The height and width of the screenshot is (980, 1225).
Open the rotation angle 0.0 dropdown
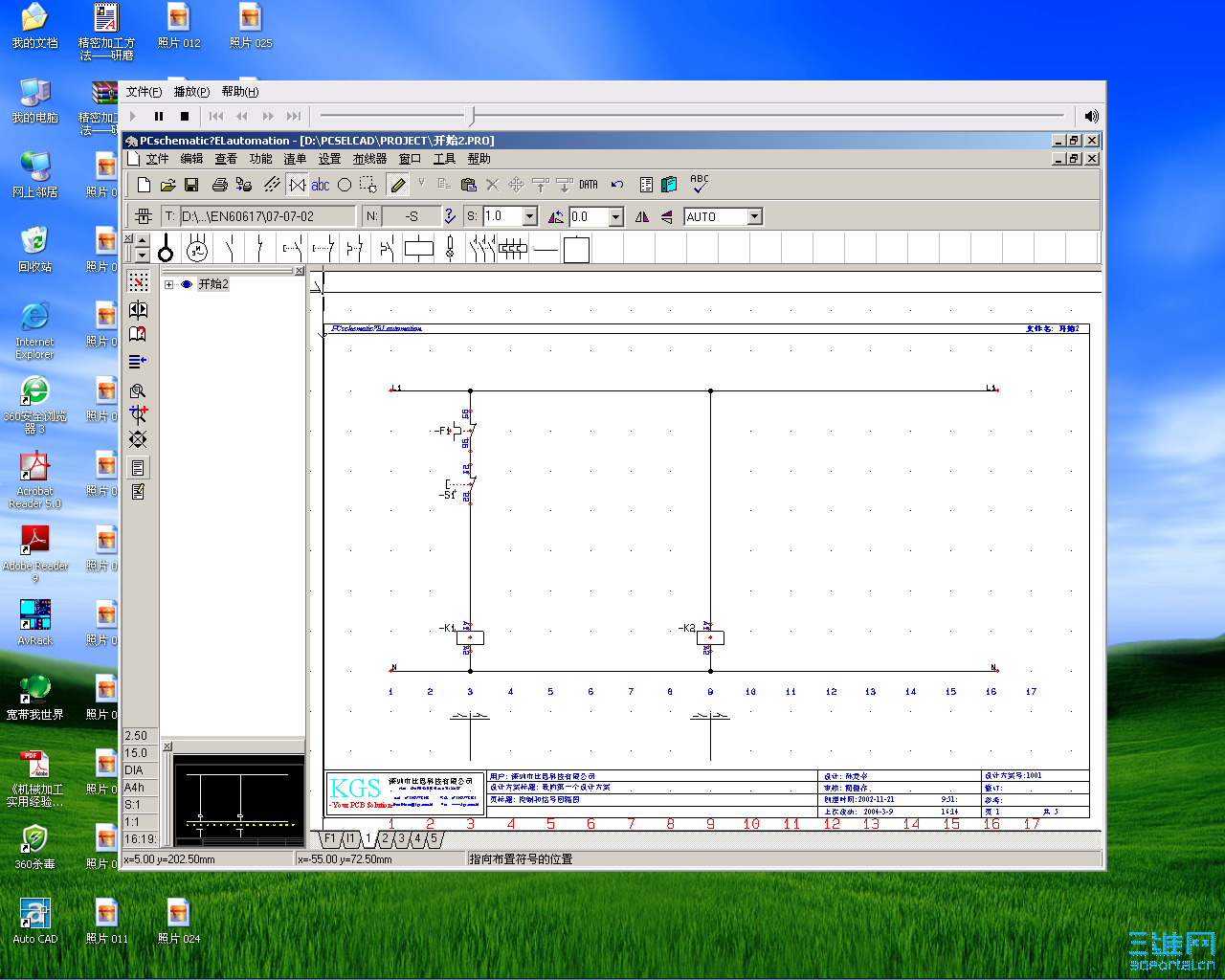click(615, 217)
